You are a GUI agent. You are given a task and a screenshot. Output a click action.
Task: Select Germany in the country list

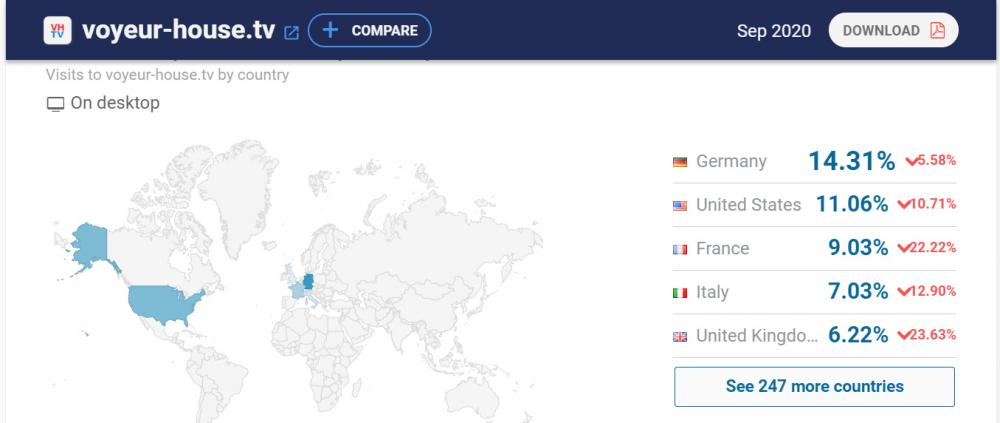click(x=731, y=162)
